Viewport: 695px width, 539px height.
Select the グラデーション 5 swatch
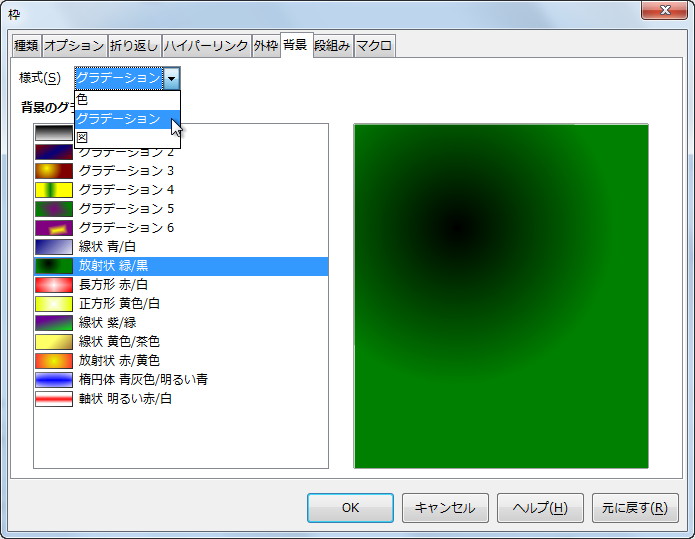[x=54, y=209]
